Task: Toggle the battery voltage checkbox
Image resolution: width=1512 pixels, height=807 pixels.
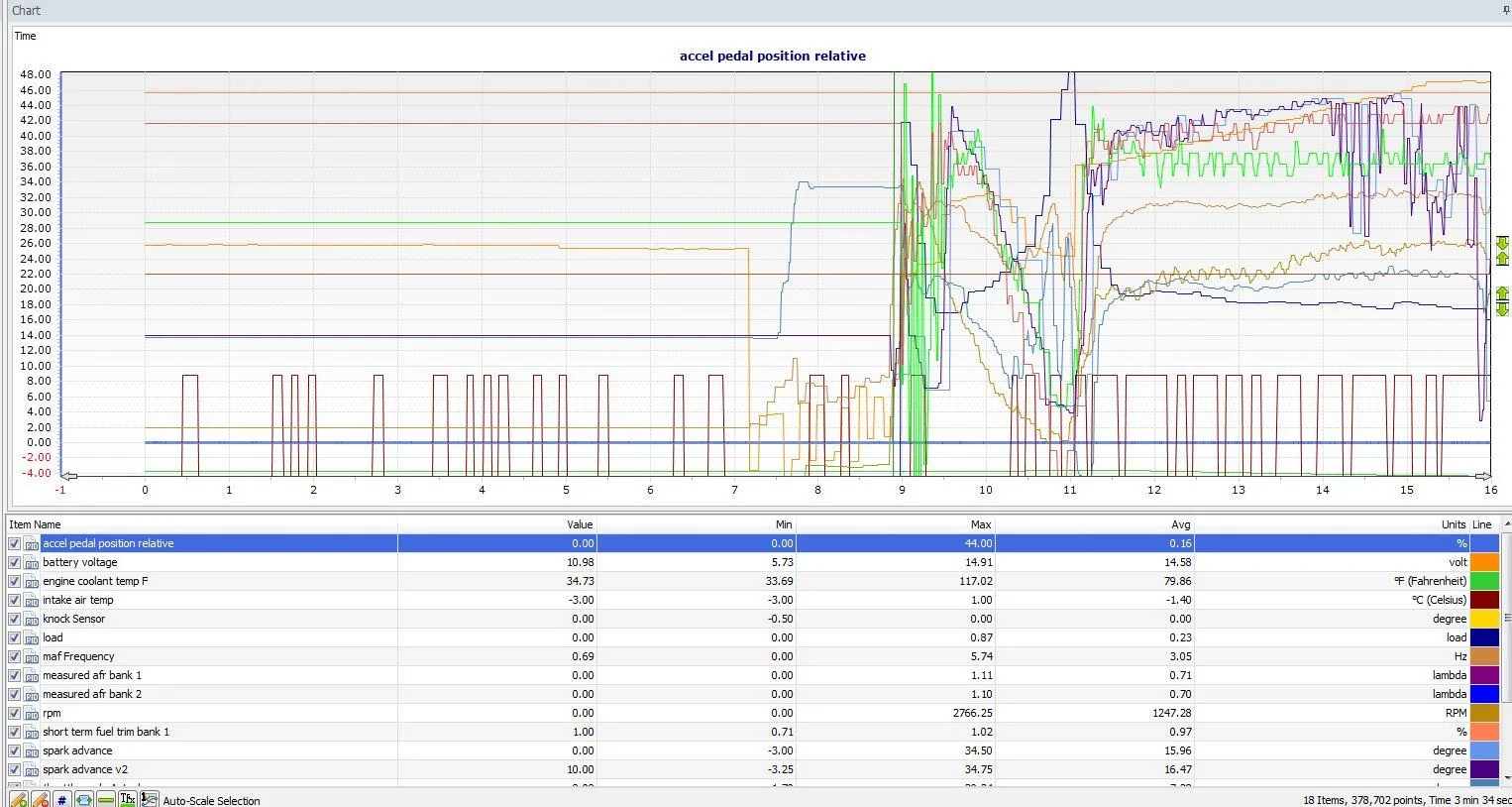Action: tap(14, 562)
